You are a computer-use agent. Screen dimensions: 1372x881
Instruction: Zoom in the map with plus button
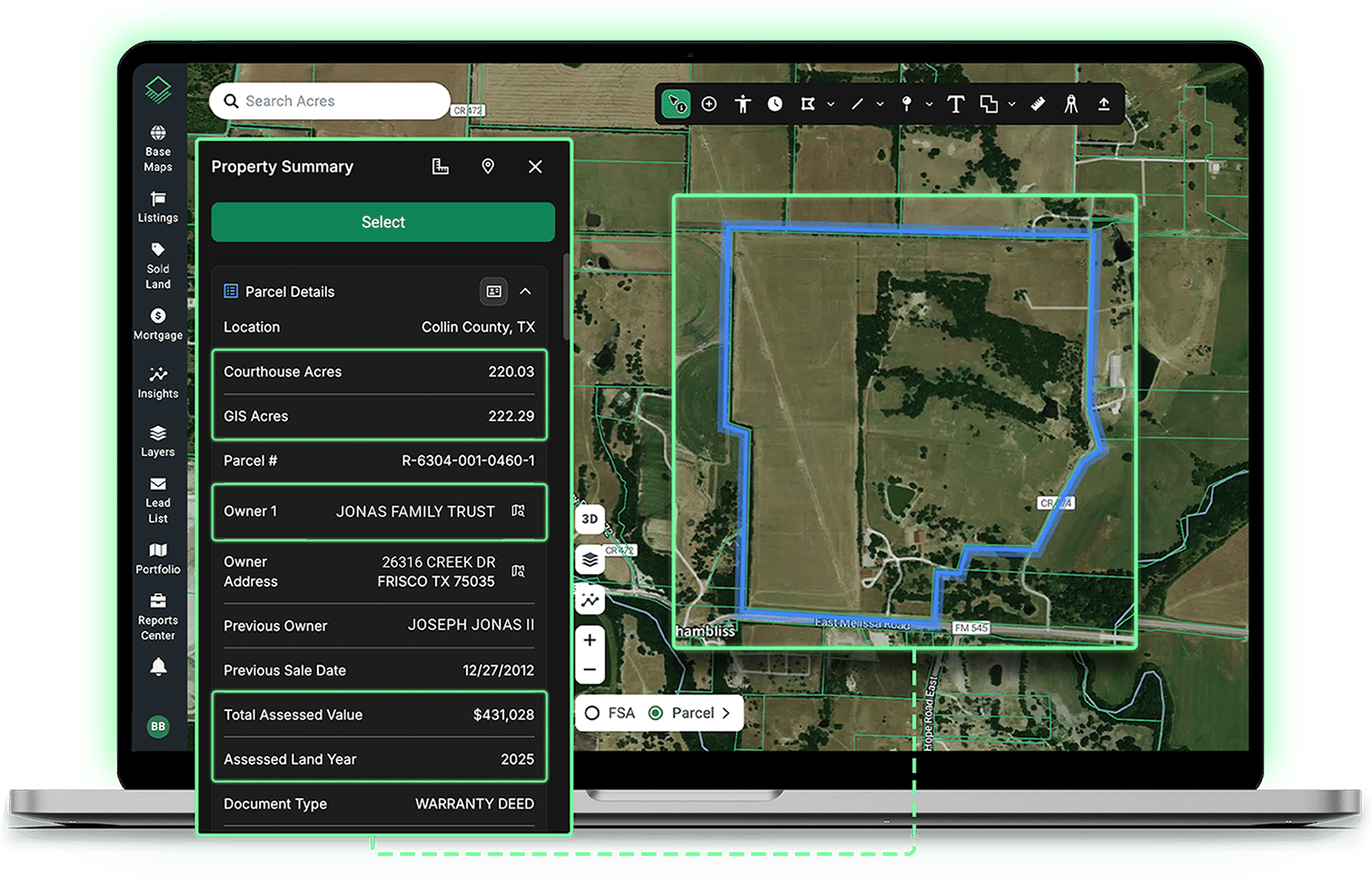coord(590,640)
